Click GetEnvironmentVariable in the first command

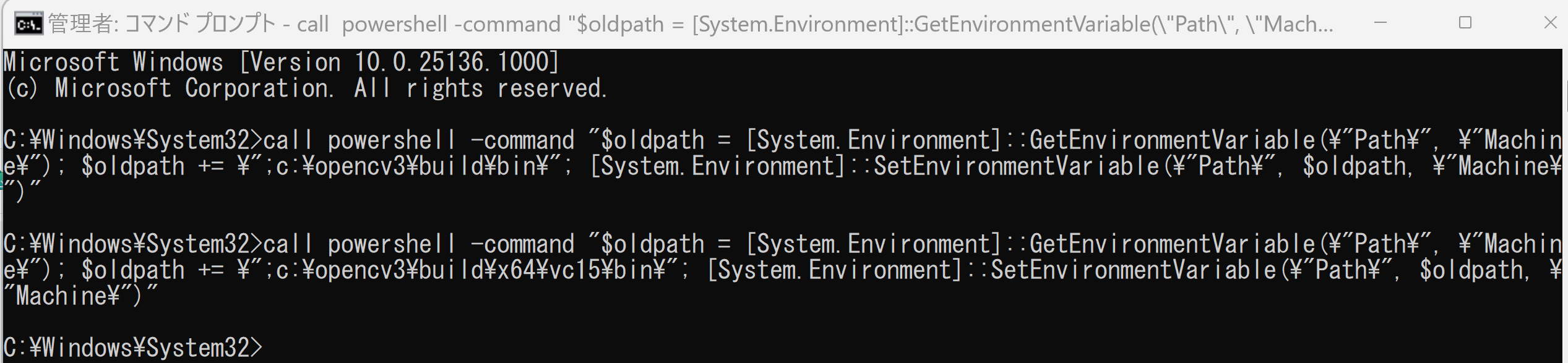tap(1172, 140)
